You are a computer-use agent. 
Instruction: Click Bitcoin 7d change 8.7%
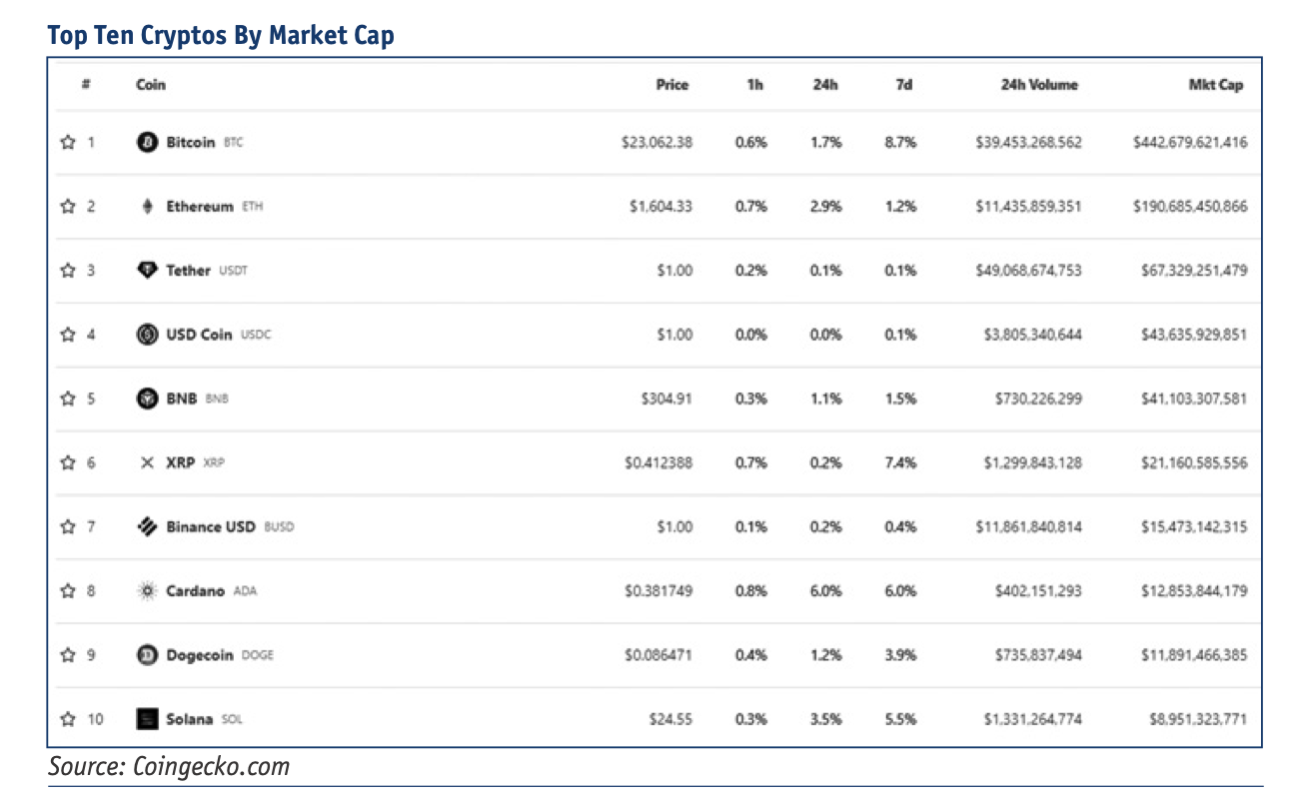point(901,143)
